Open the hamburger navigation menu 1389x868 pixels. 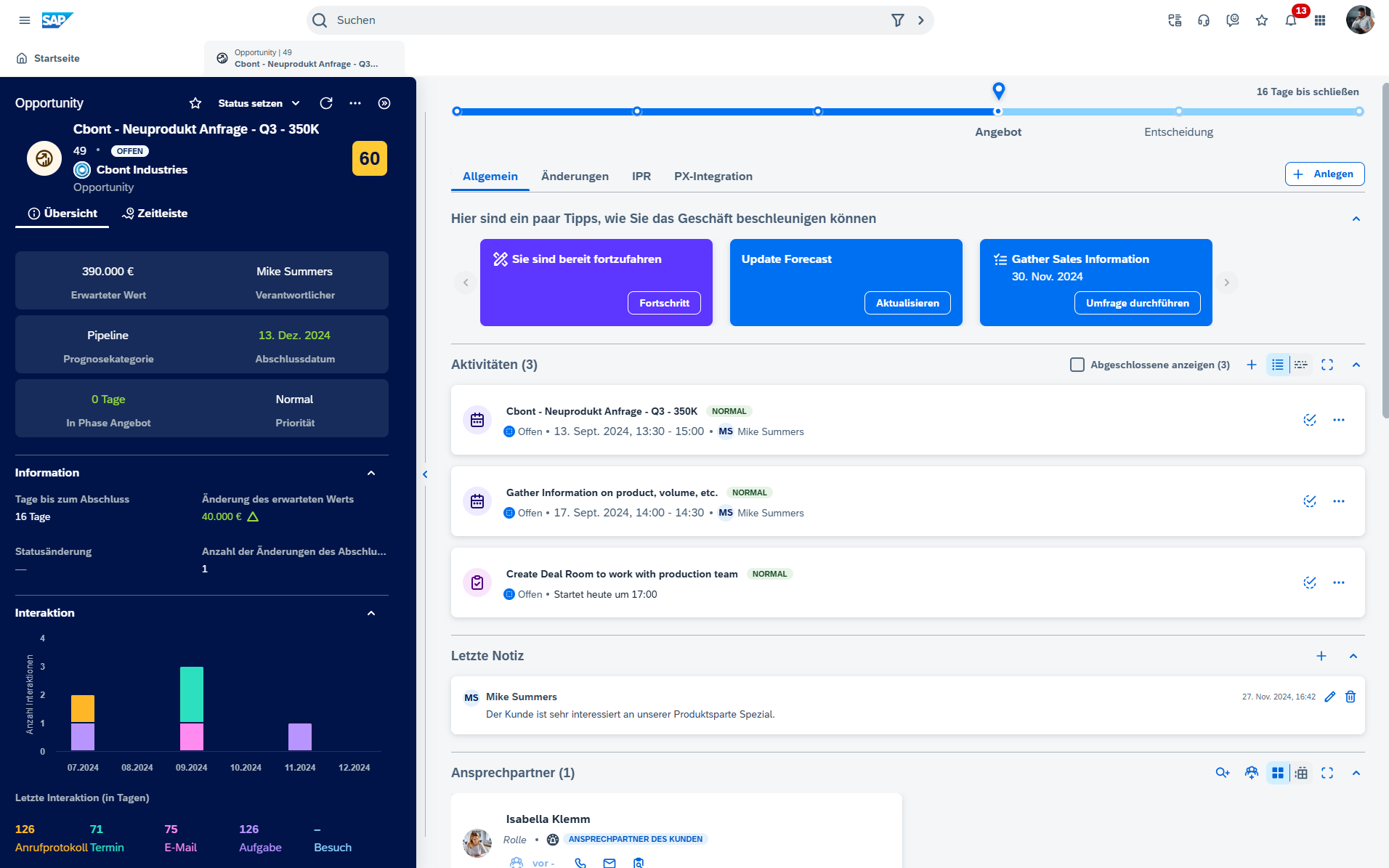click(25, 20)
